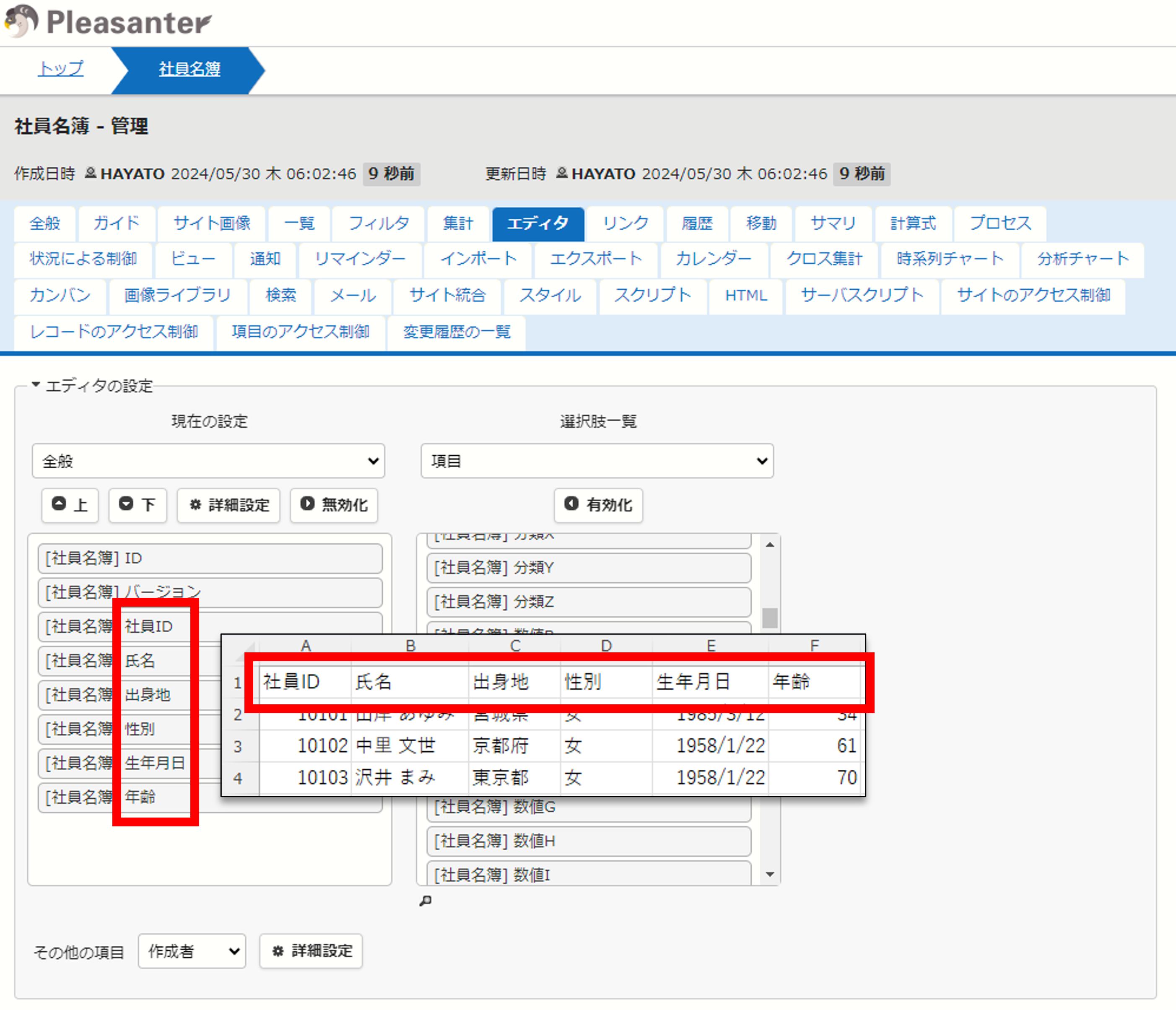This screenshot has width=1176, height=1010.
Task: Open 詳細設定 beside その他の項目
Action: point(311,951)
